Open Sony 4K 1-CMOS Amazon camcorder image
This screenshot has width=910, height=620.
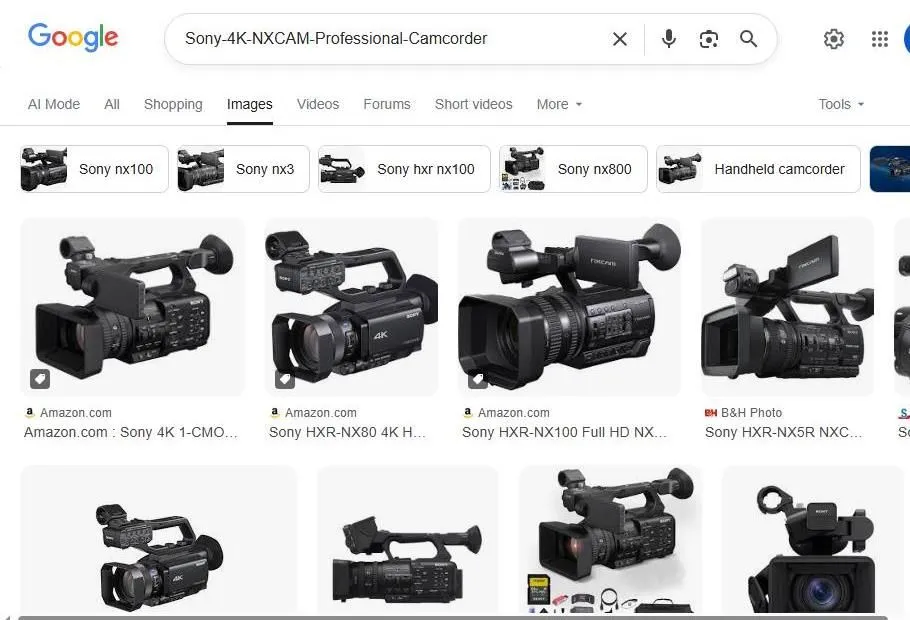(132, 307)
